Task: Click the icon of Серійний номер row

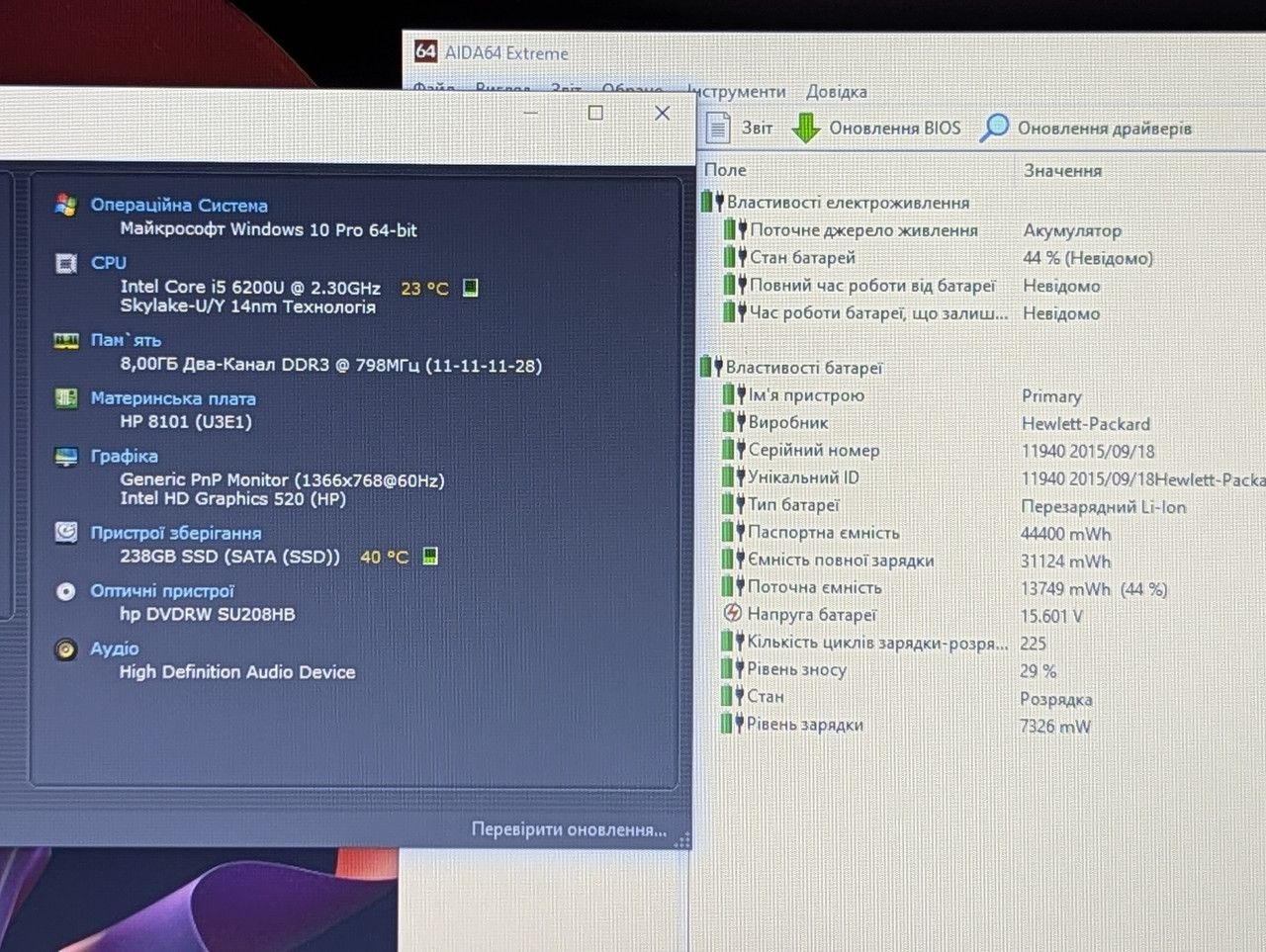Action: (x=733, y=450)
